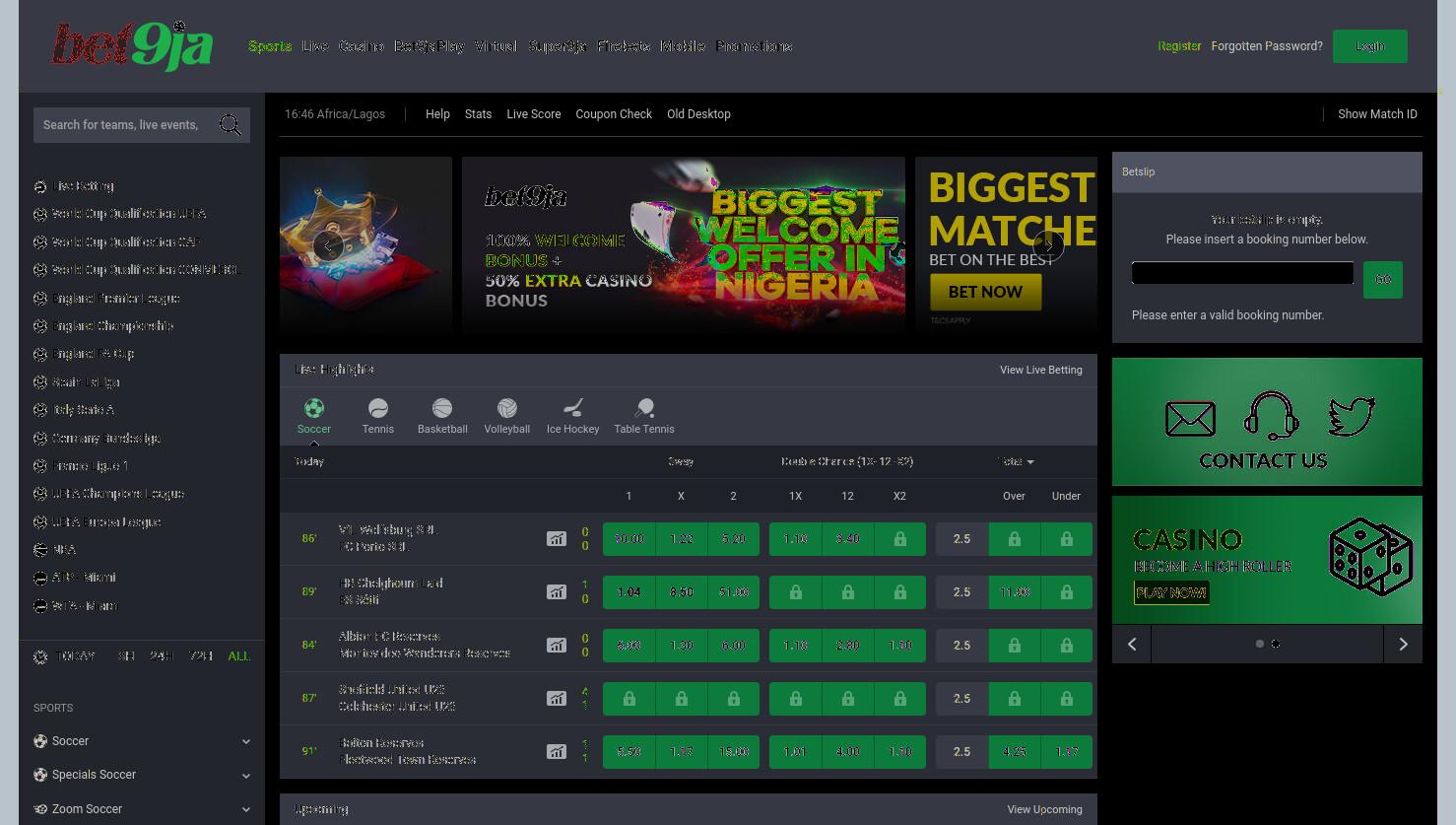Viewport: 1456px width, 825px height.
Task: Open Mobile in top navigation
Action: point(683,46)
